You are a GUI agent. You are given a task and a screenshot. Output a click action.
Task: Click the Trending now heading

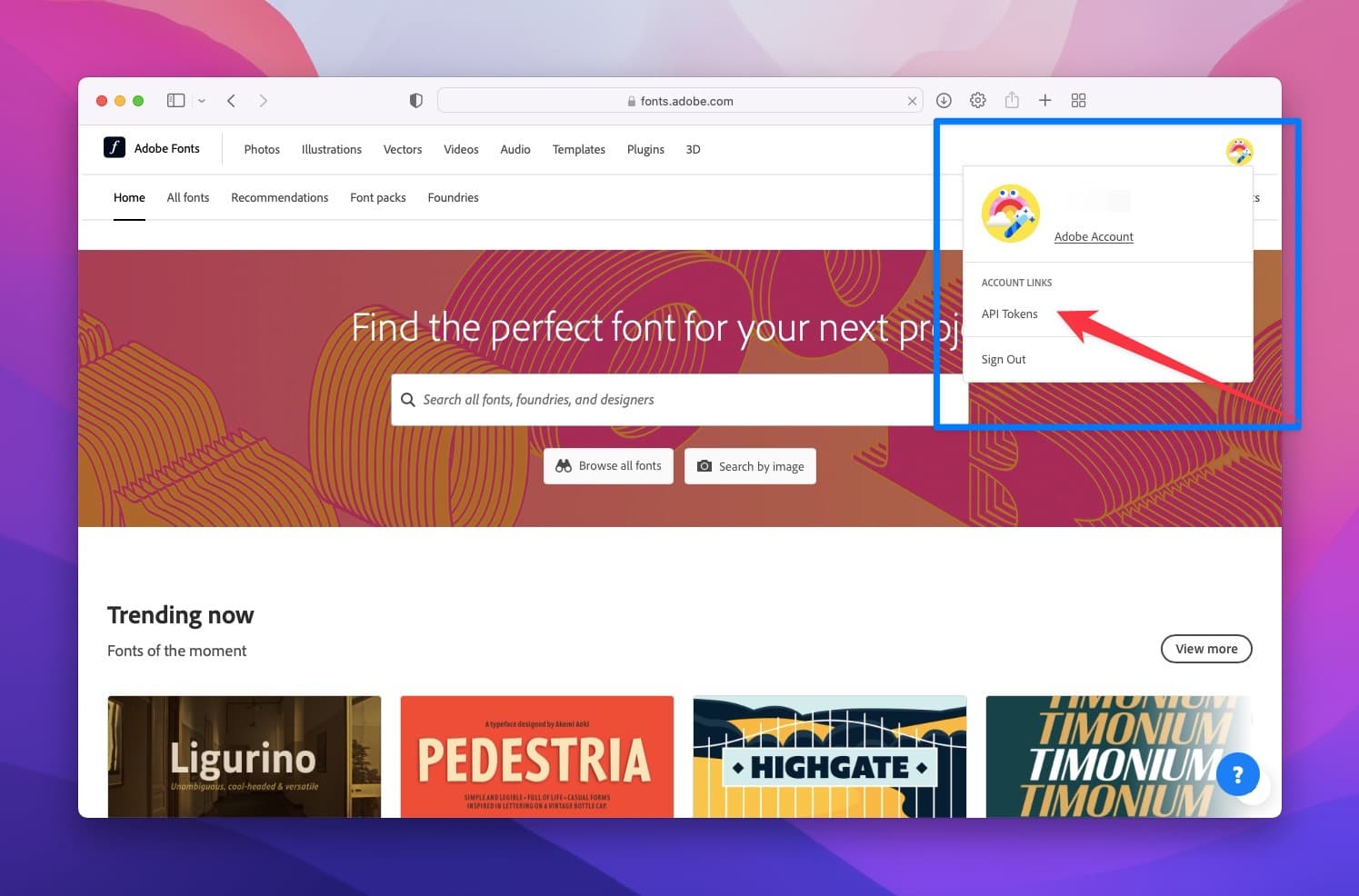coord(181,615)
